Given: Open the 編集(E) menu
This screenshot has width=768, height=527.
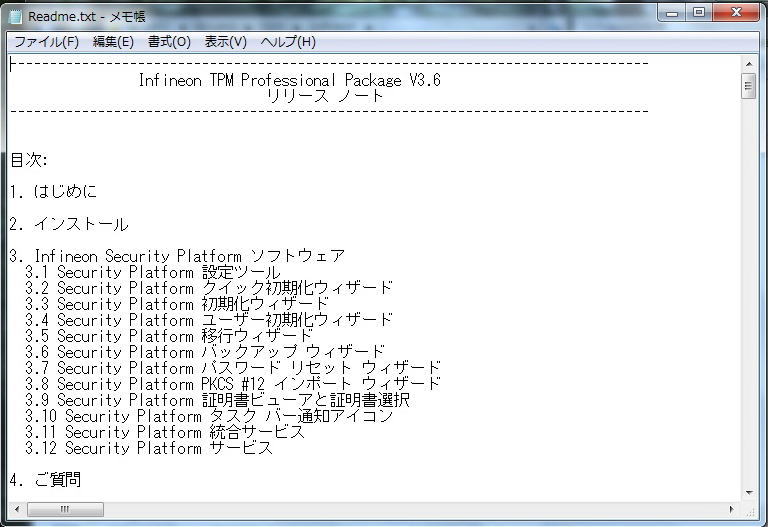Looking at the screenshot, I should [113, 42].
